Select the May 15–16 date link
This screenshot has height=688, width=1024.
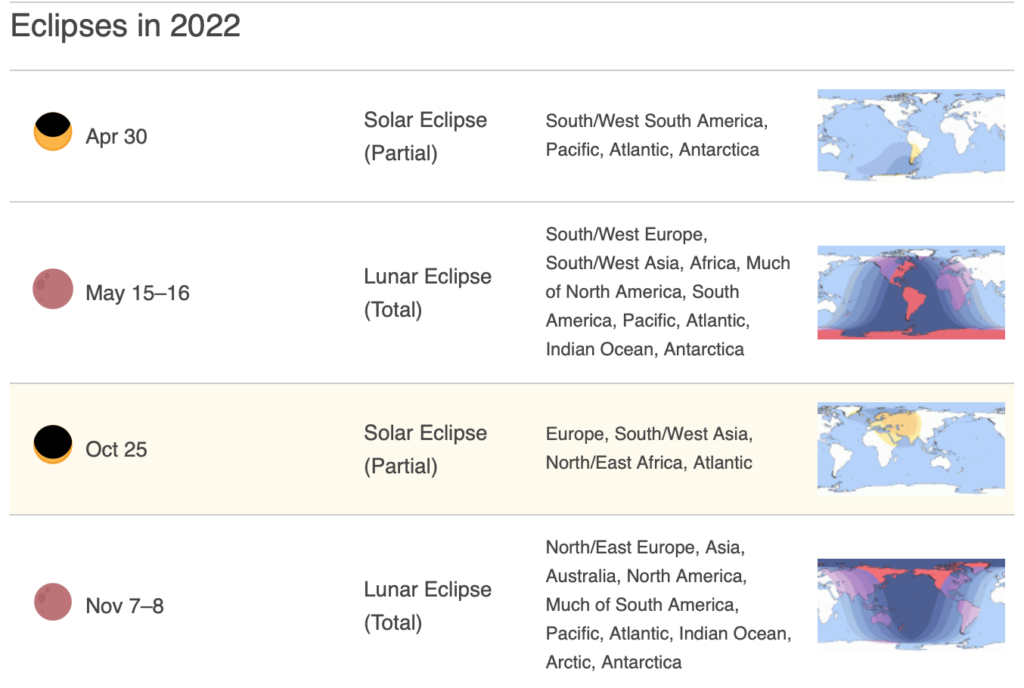137,293
